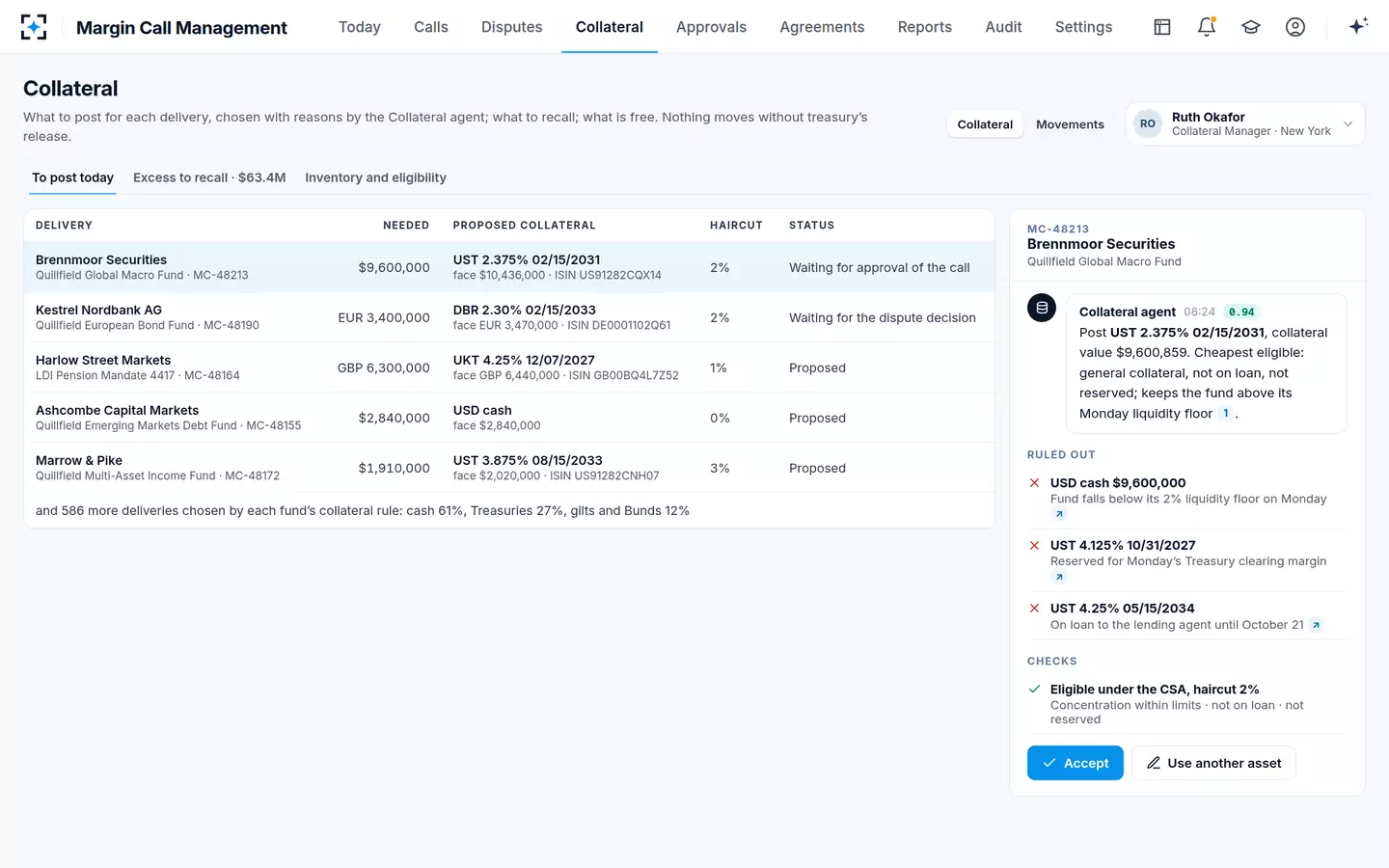Click citation marker 1 after liquidity floor
The height and width of the screenshot is (868, 1389).
(1226, 414)
